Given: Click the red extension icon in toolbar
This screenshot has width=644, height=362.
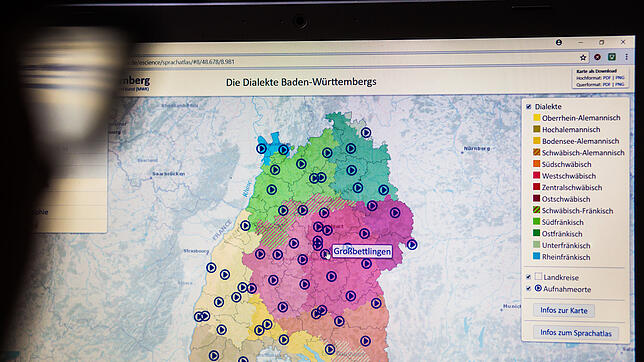Looking at the screenshot, I should tap(598, 57).
